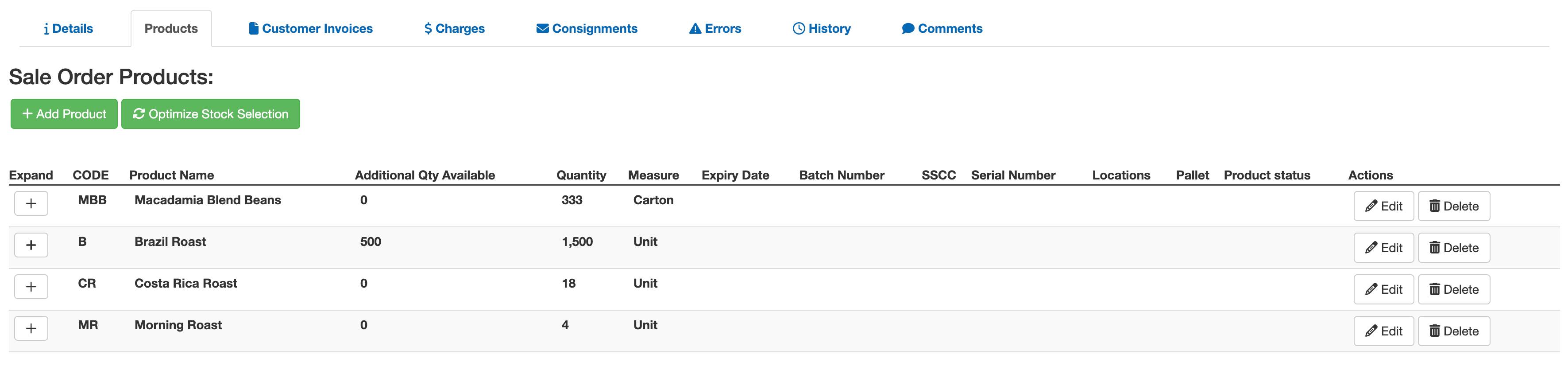Expand the Costa Rica Roast row
This screenshot has width=1568, height=374.
click(31, 287)
